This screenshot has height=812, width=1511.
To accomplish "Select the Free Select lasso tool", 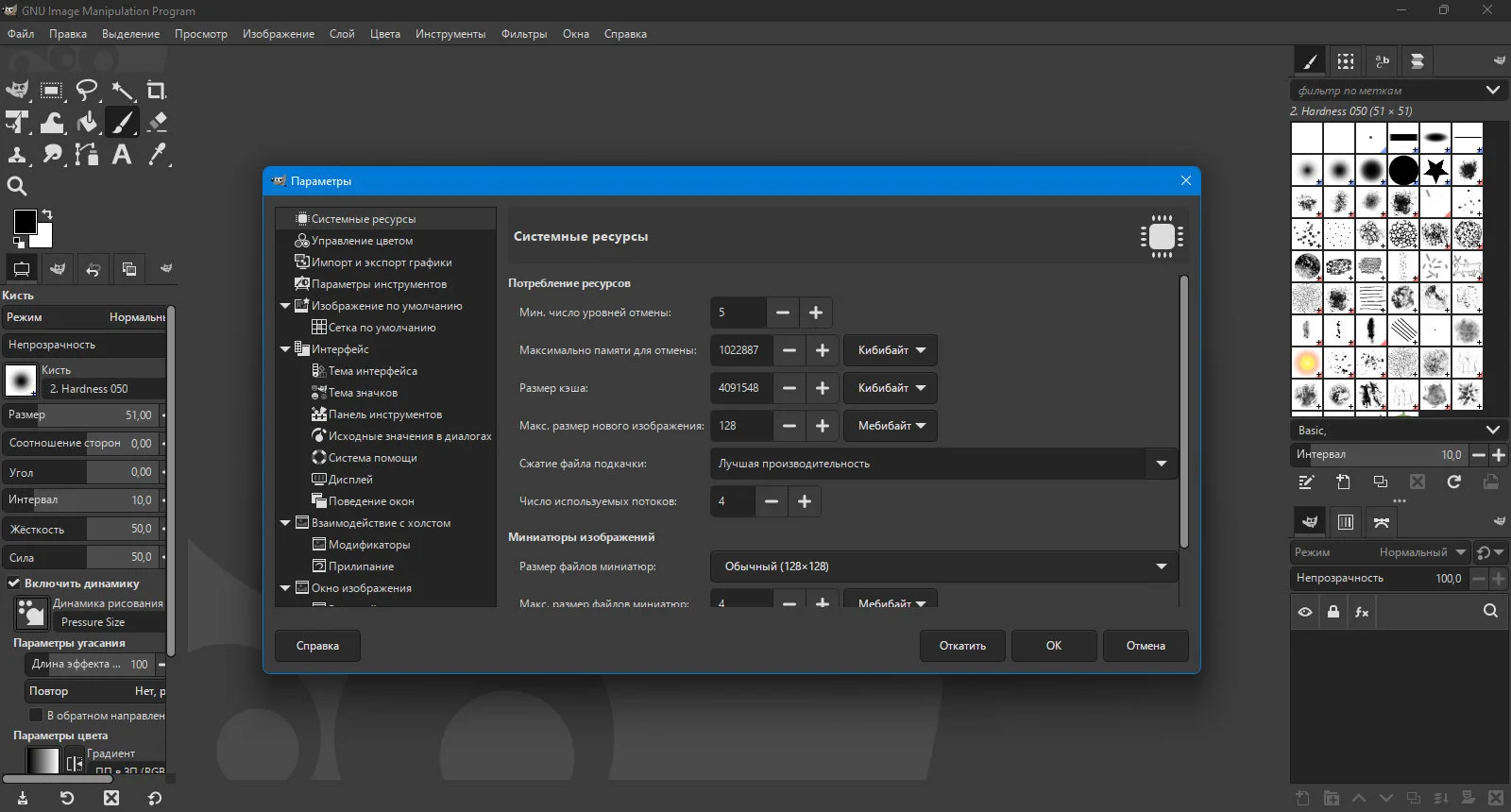I will [87, 91].
